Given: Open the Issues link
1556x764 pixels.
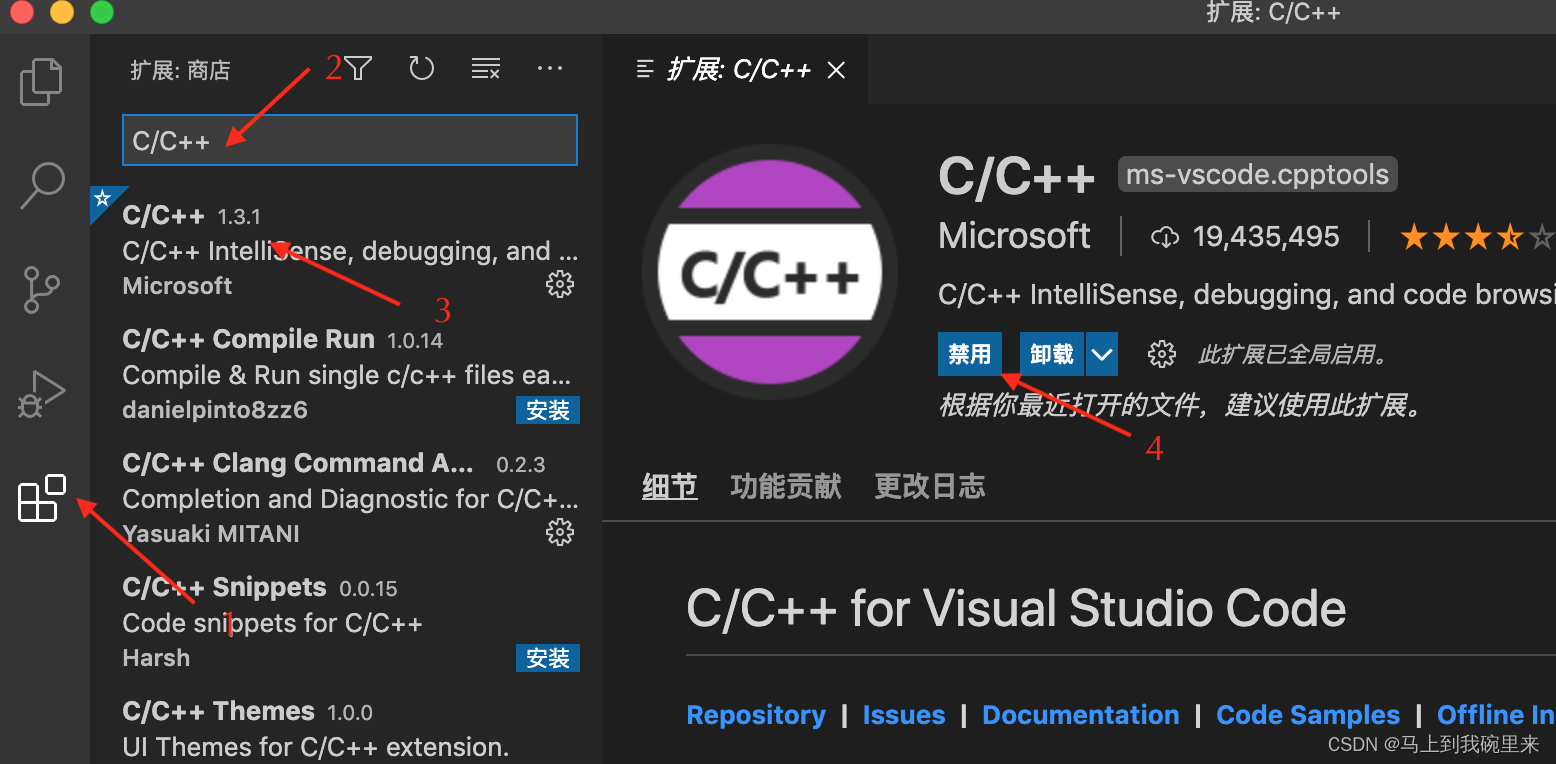Looking at the screenshot, I should coord(904,715).
